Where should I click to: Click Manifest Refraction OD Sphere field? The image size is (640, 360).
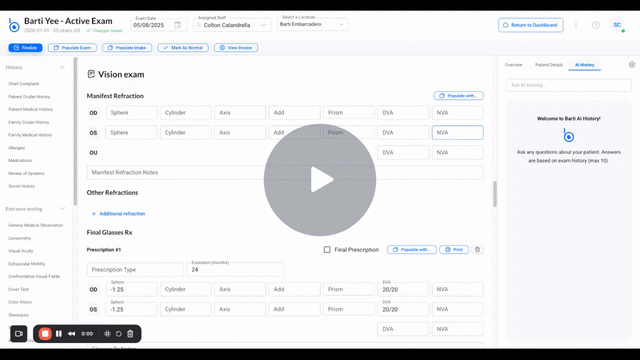(x=131, y=113)
